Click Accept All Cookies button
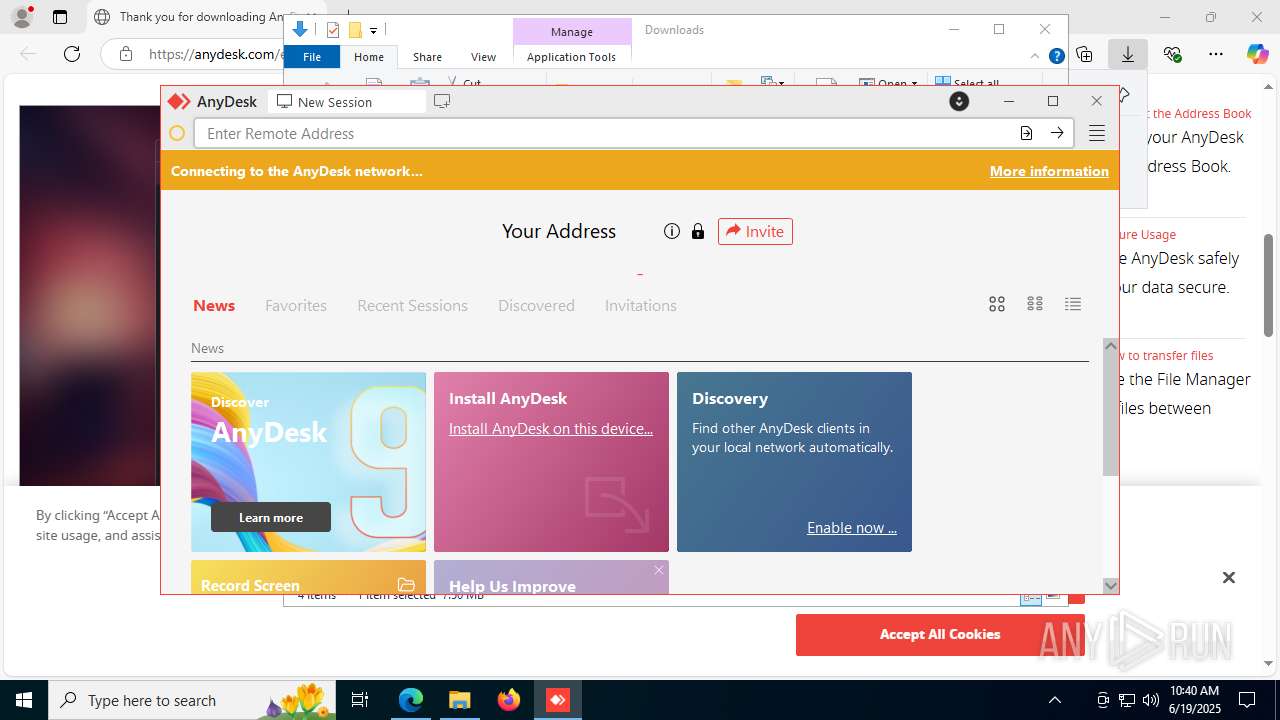Screen dimensions: 1280x720 940,634
